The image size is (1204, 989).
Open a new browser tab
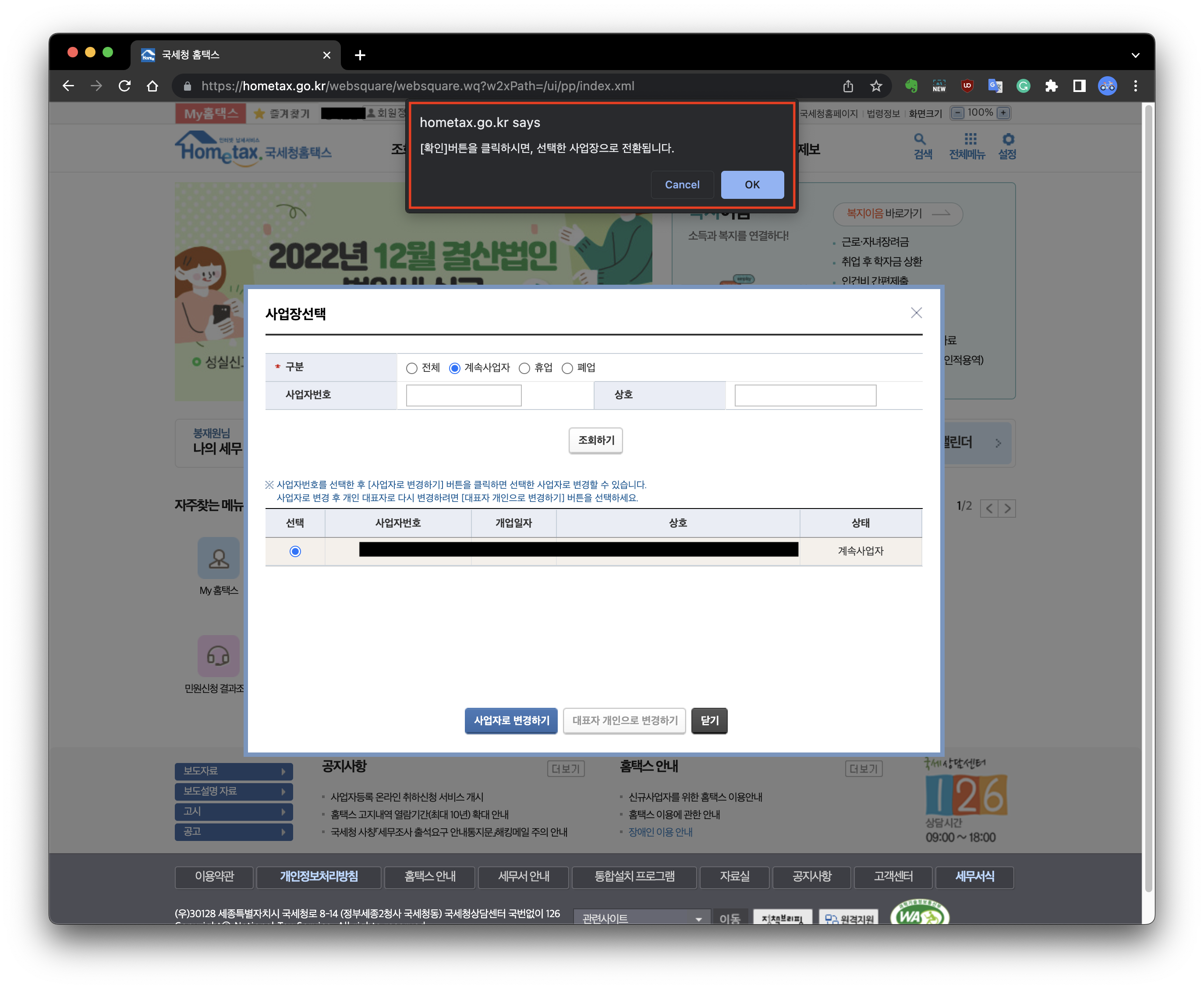coord(360,55)
